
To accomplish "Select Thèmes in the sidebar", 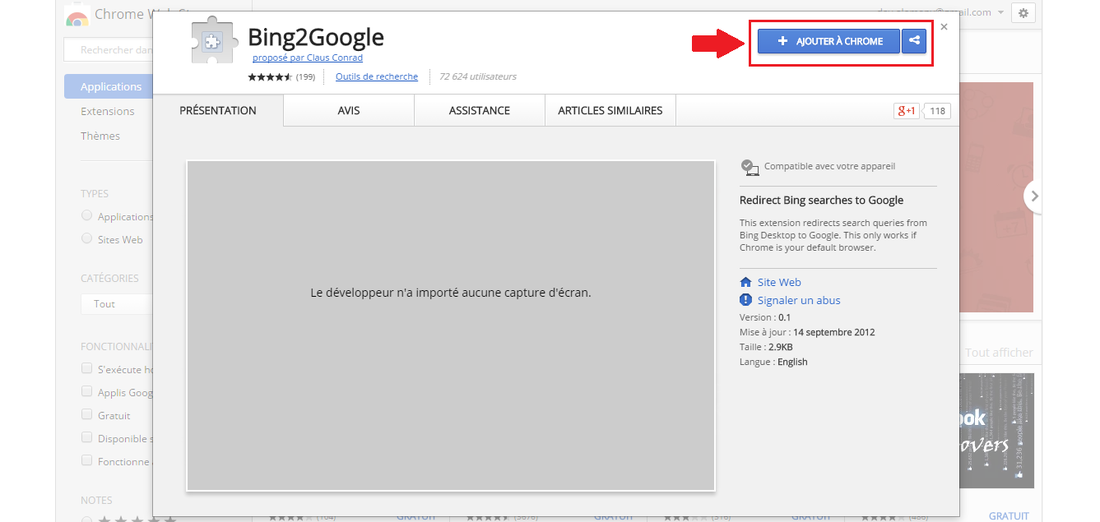I will (100, 136).
